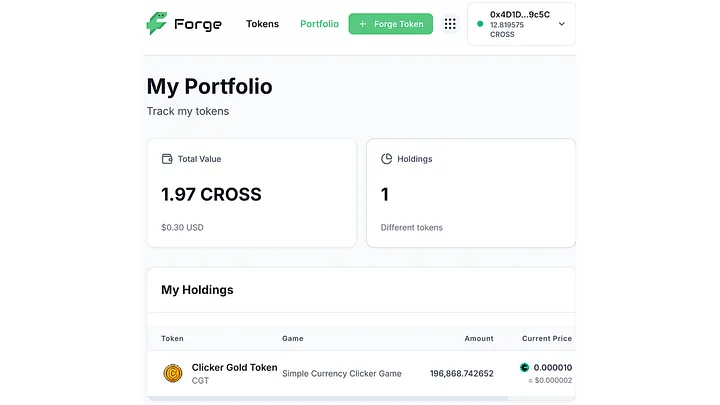Open the apps grid menu icon

(x=450, y=24)
